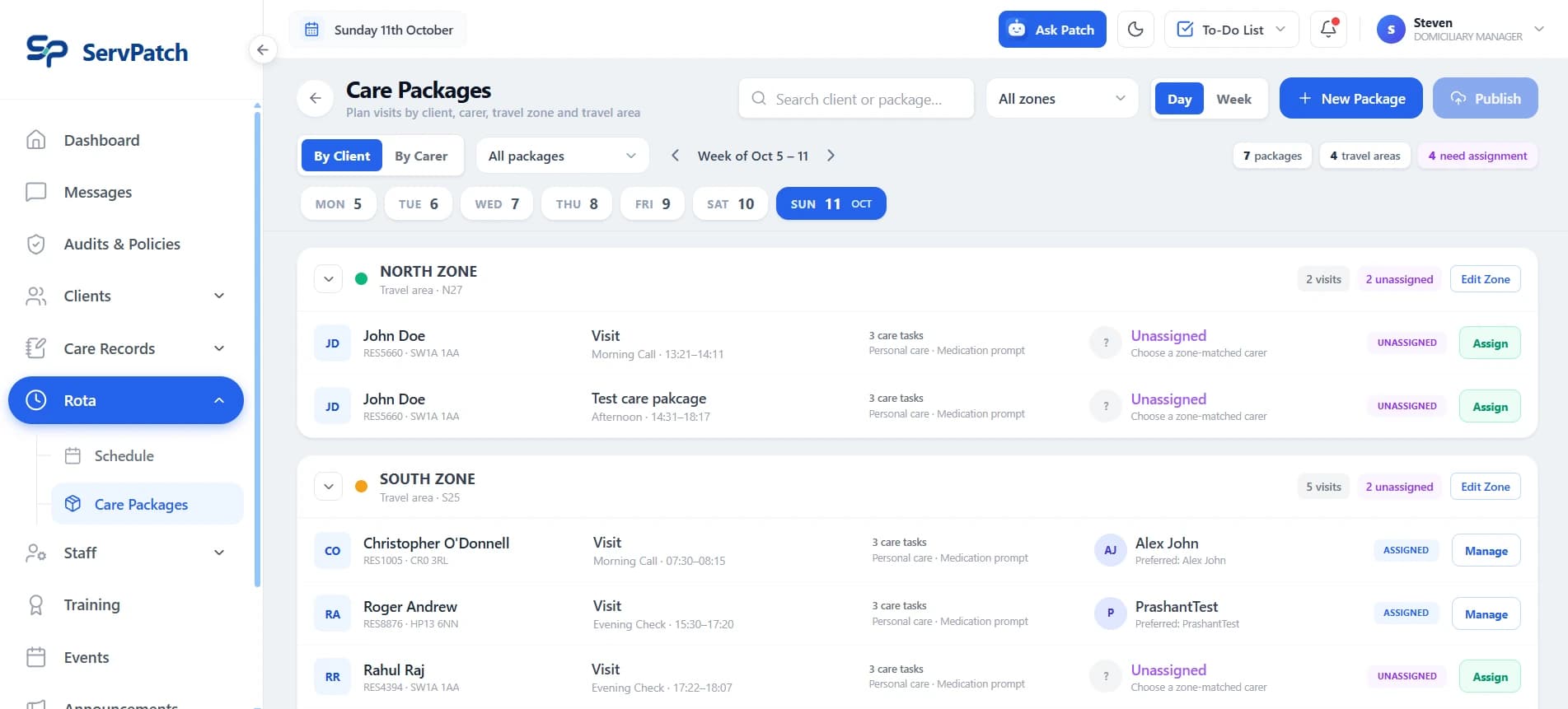Select the Day view
The width and height of the screenshot is (1568, 709).
[1179, 99]
